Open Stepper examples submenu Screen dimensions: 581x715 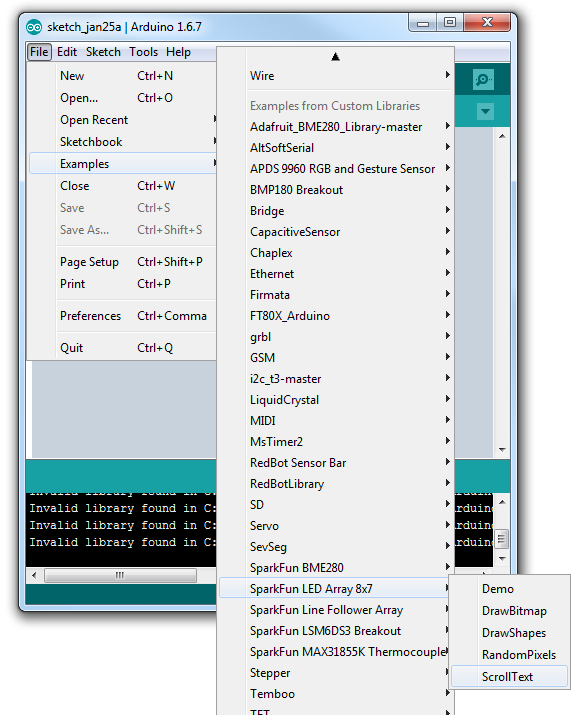point(336,672)
